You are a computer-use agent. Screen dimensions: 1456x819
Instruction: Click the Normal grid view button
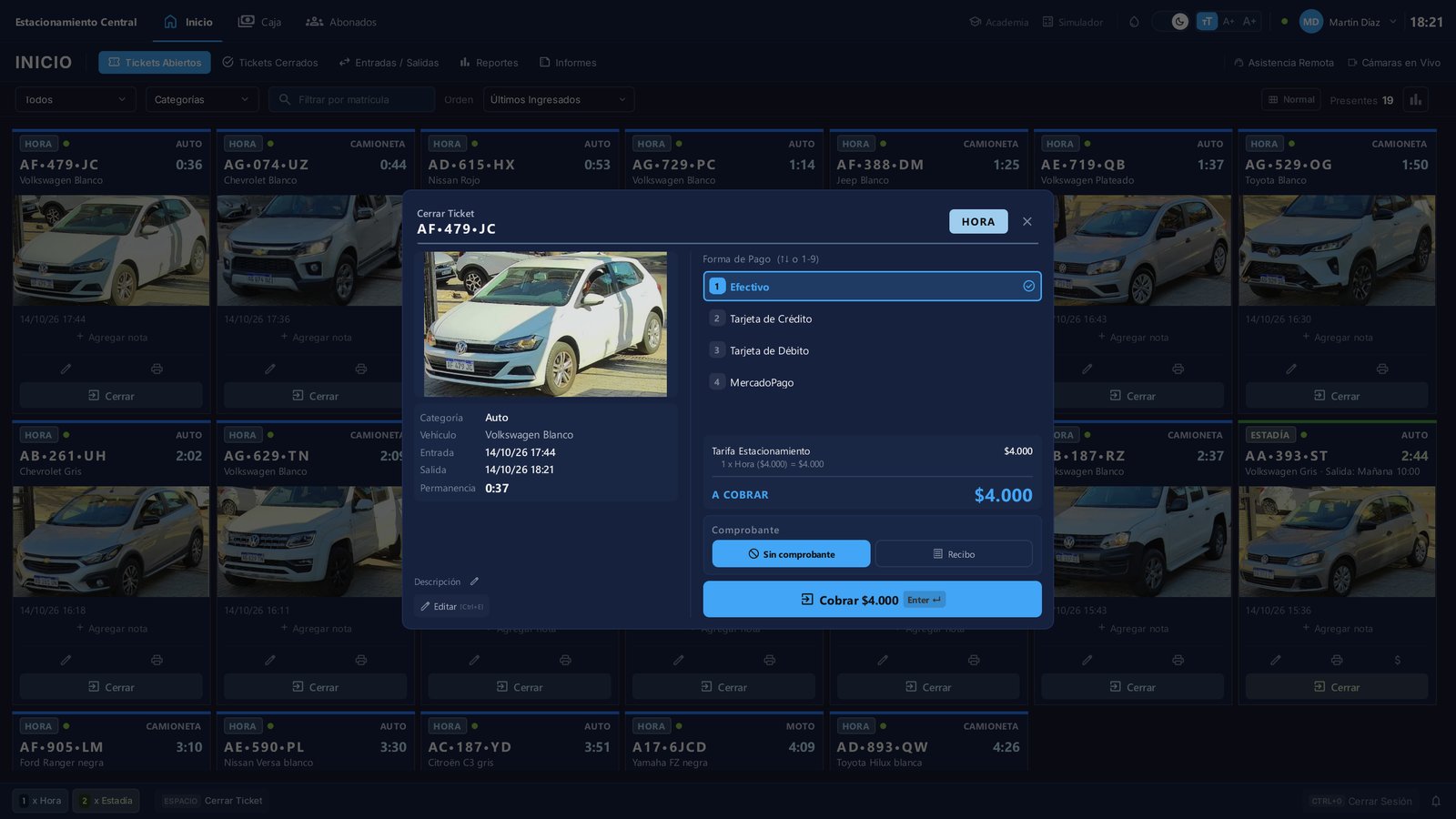1291,99
